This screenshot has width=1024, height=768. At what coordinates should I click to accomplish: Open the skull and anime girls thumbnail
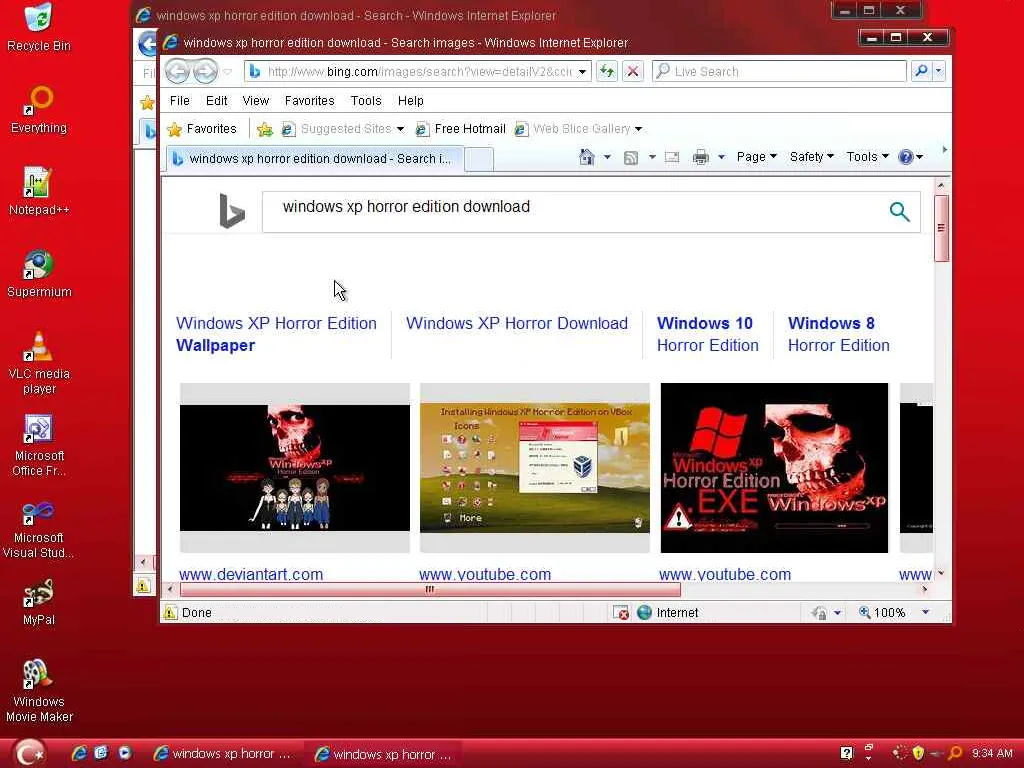click(x=295, y=468)
